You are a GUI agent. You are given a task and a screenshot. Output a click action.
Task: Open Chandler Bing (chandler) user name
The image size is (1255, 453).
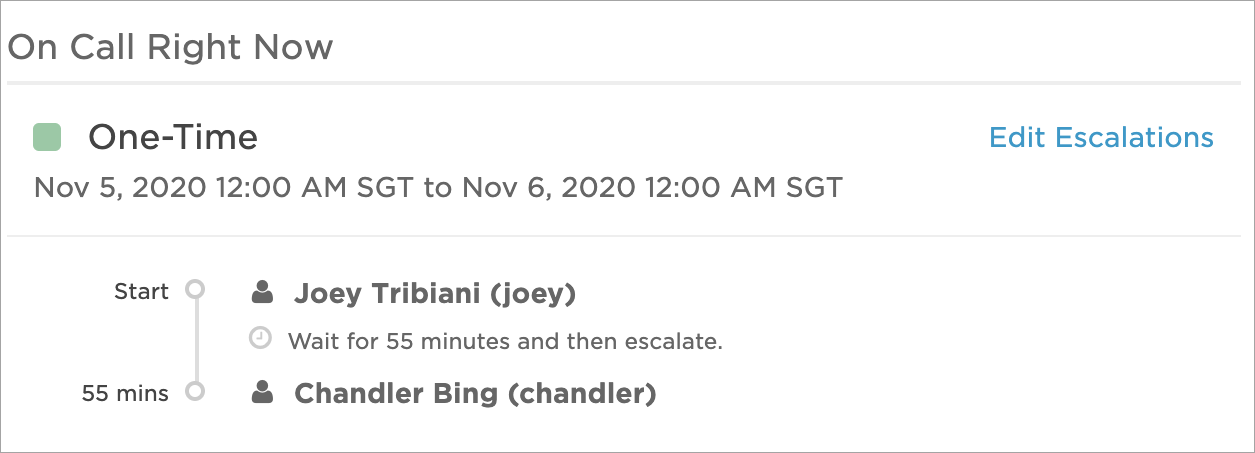475,394
